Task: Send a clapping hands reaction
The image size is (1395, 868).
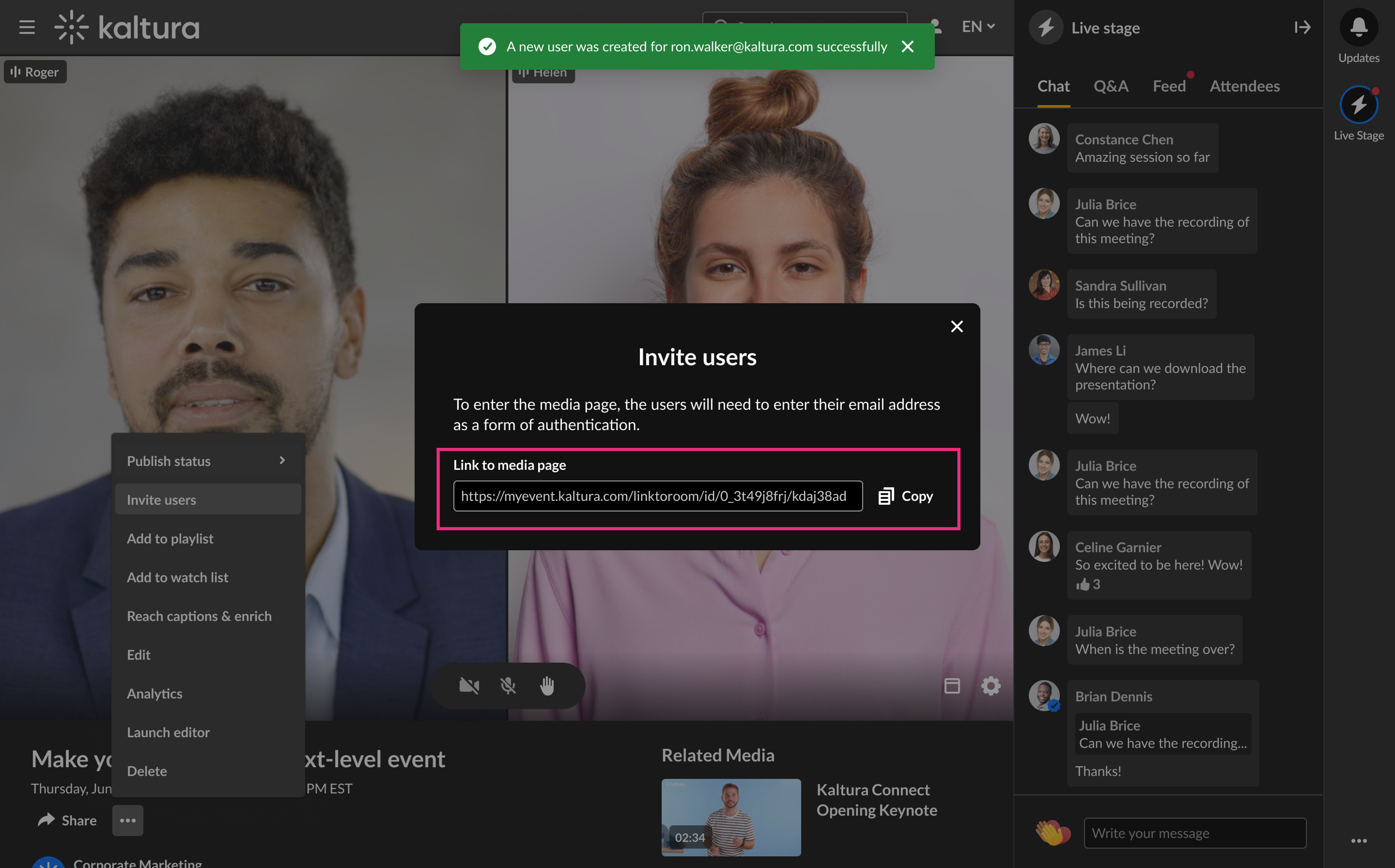Action: click(1052, 833)
